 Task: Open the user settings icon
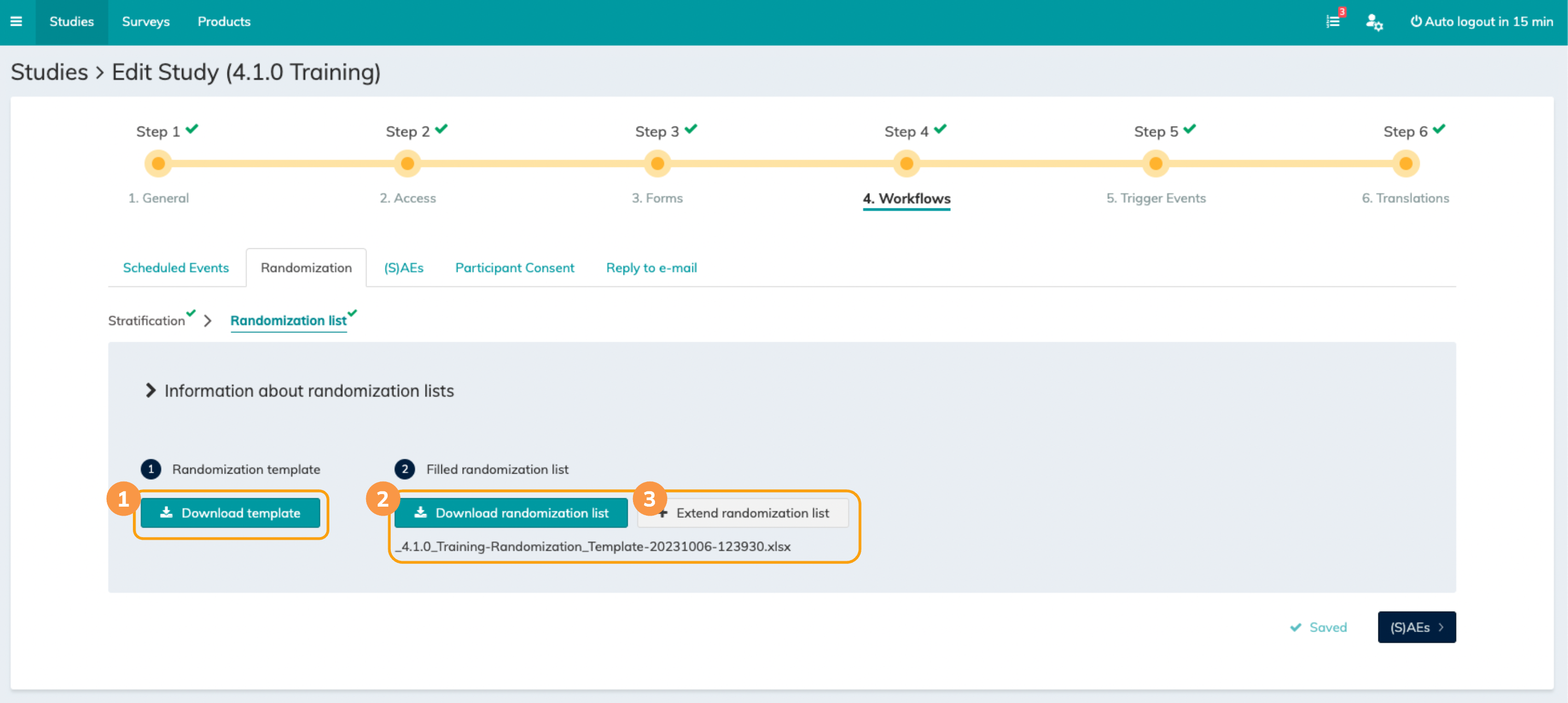1374,22
